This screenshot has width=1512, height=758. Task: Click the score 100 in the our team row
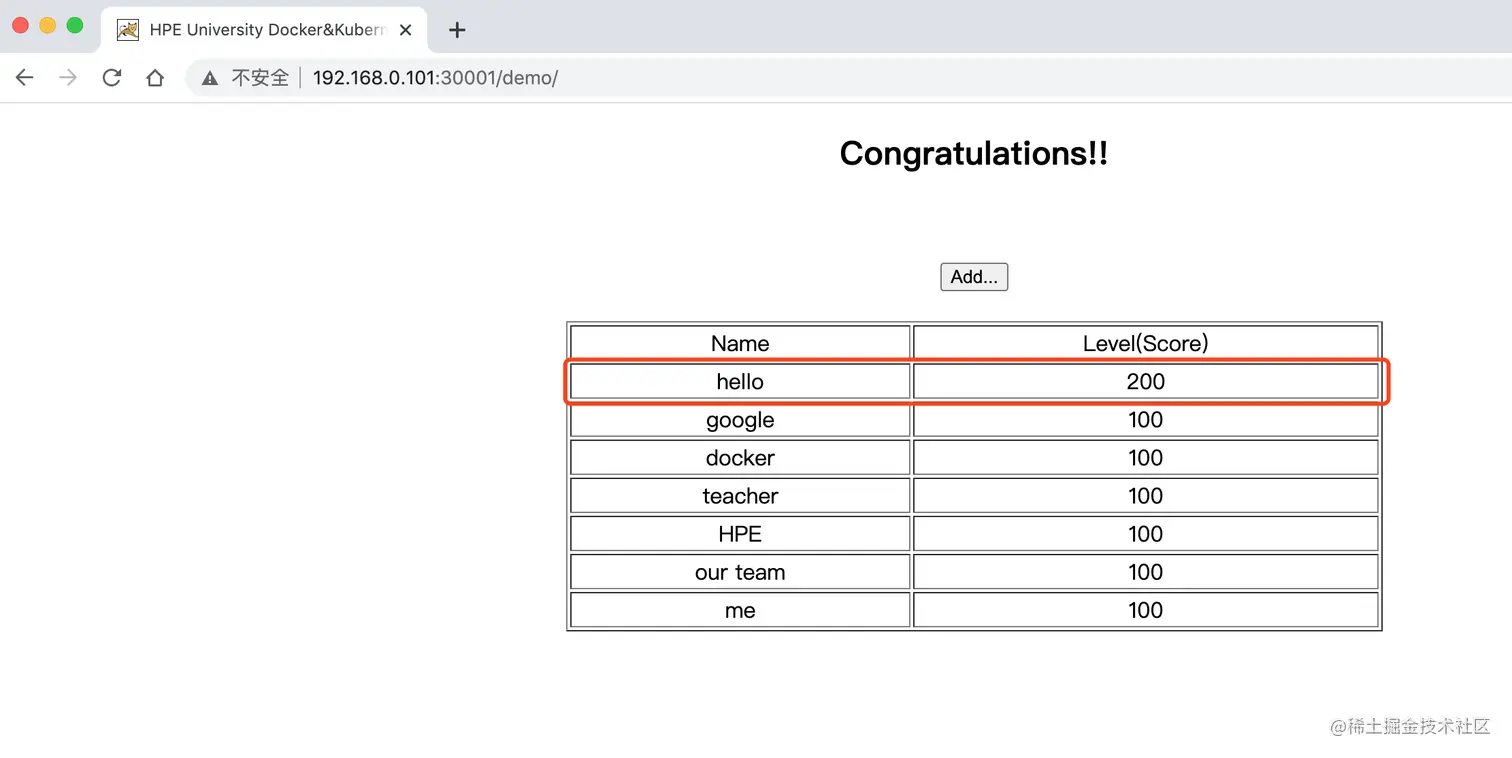pos(1146,571)
